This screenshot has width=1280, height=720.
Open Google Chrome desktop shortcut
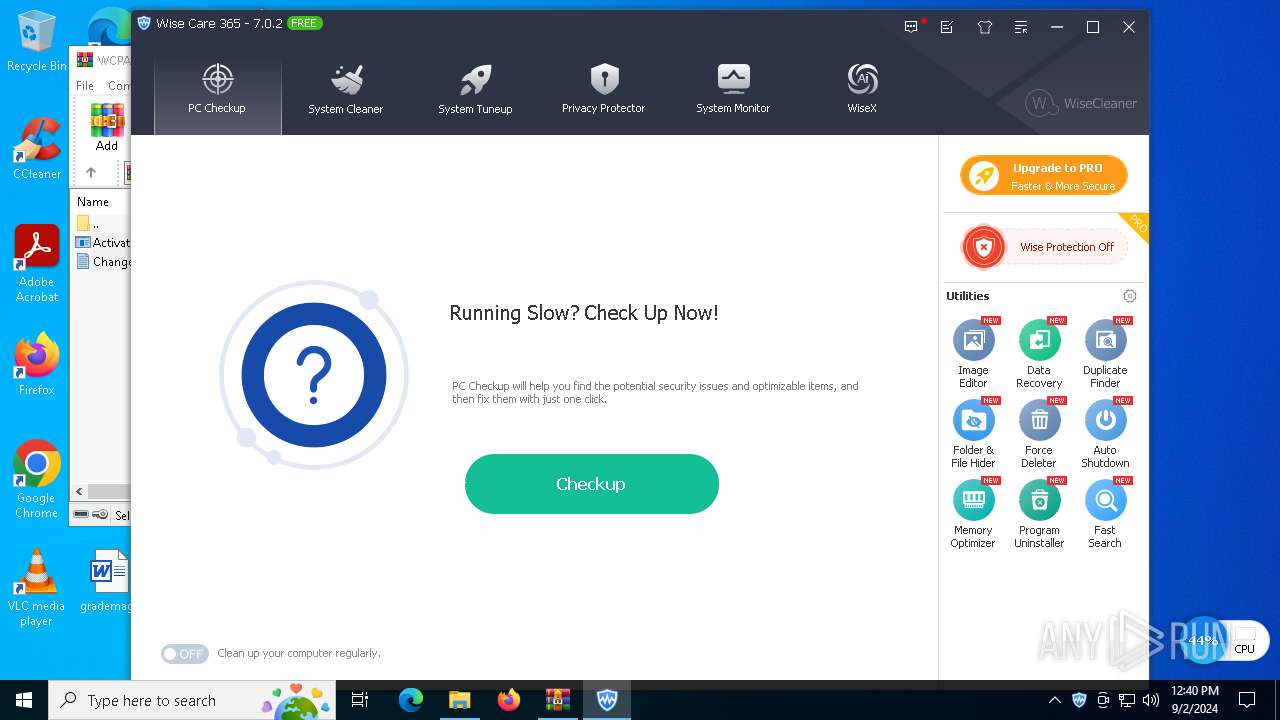37,480
